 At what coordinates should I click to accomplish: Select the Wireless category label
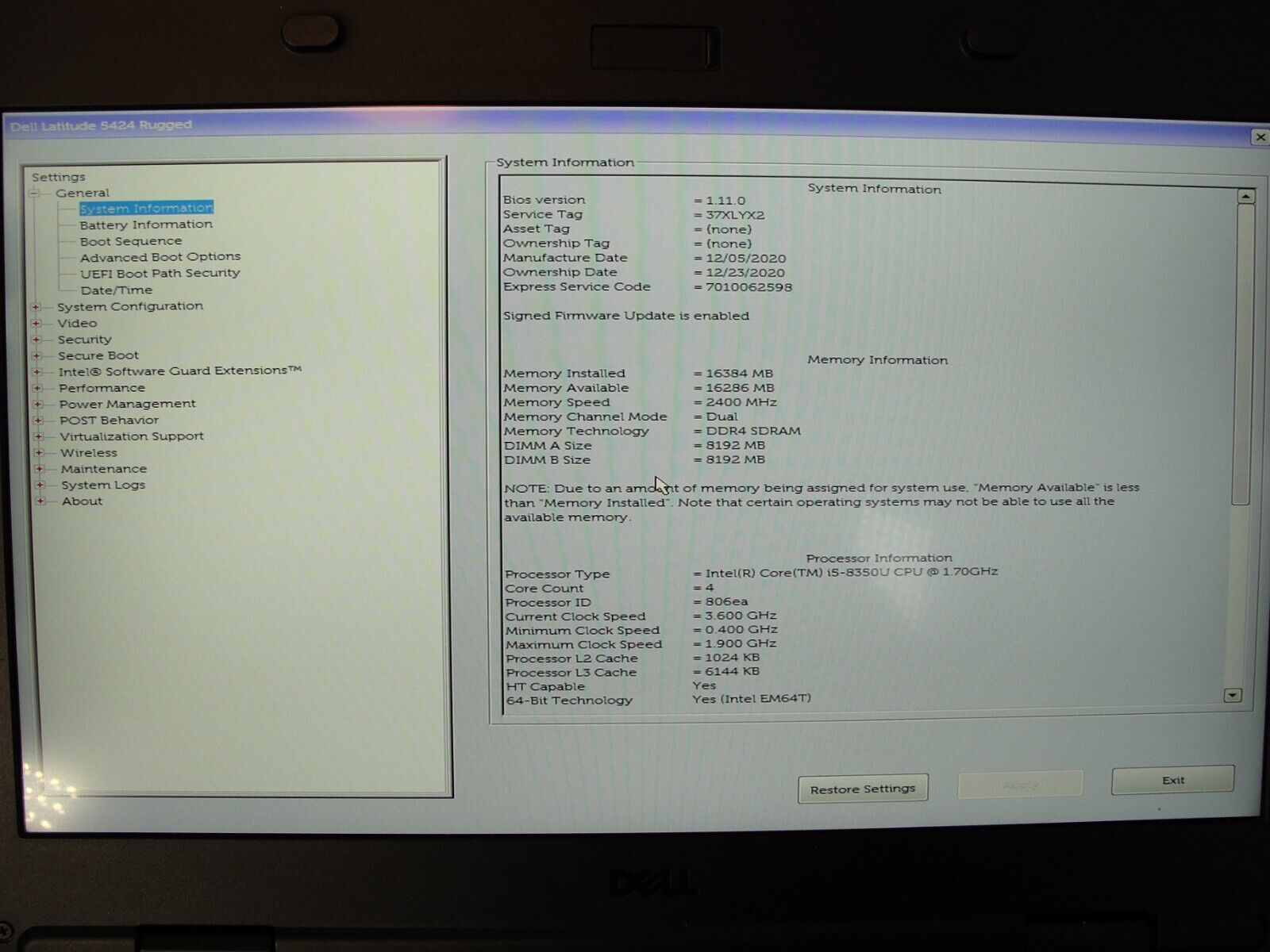pyautogui.click(x=89, y=453)
